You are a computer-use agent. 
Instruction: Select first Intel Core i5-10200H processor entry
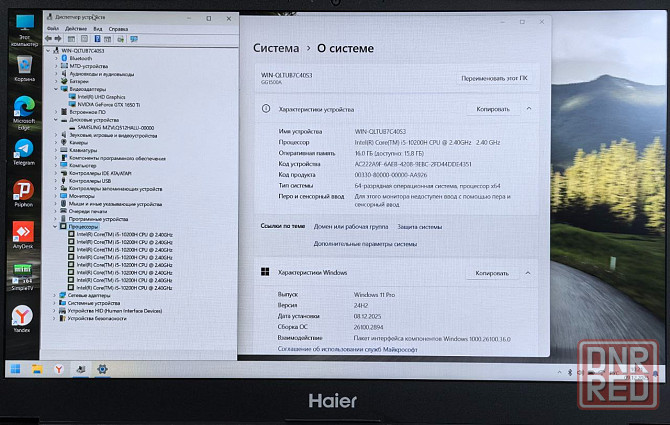click(124, 234)
